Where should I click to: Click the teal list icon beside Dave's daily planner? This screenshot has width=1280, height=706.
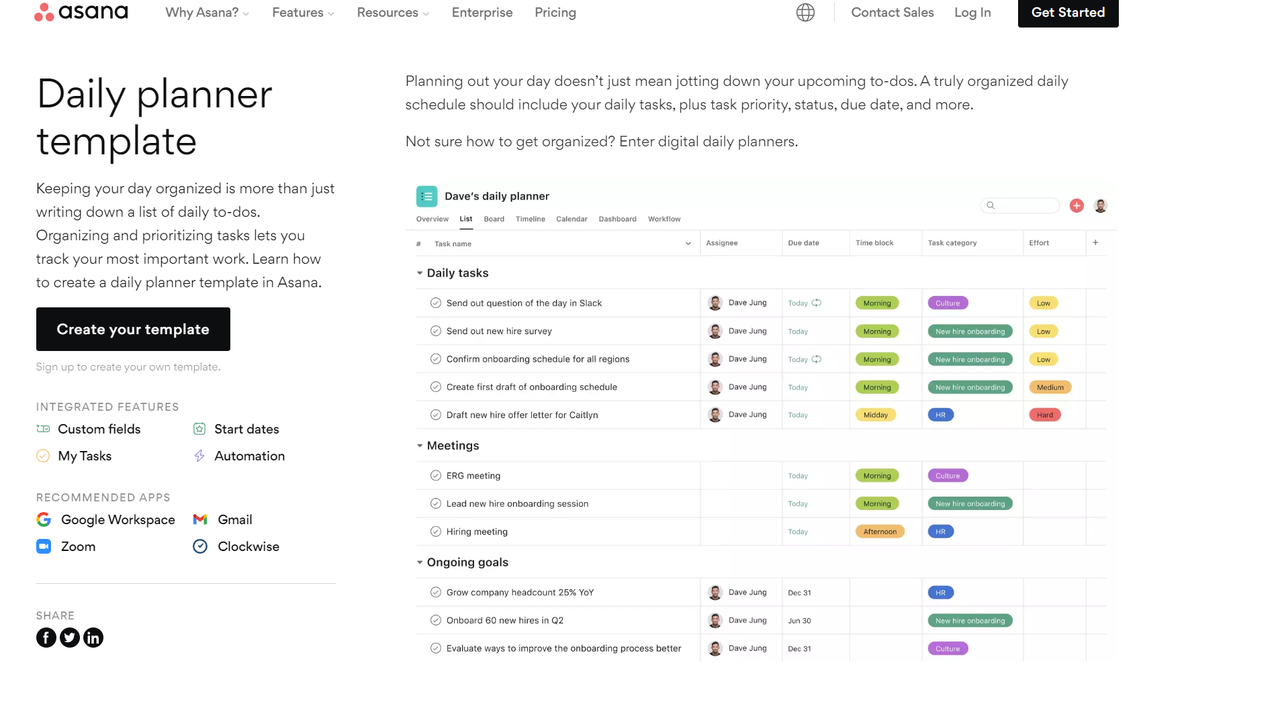click(x=427, y=196)
